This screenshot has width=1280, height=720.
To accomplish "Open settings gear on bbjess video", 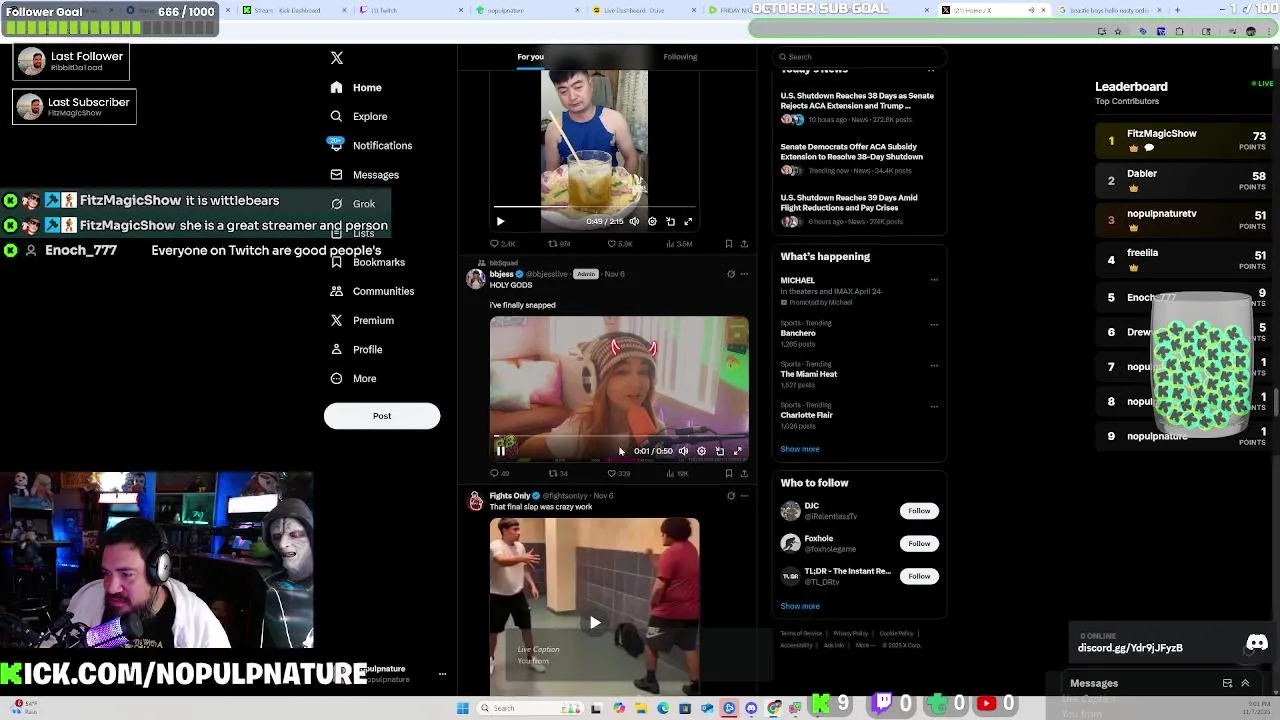I will (701, 451).
